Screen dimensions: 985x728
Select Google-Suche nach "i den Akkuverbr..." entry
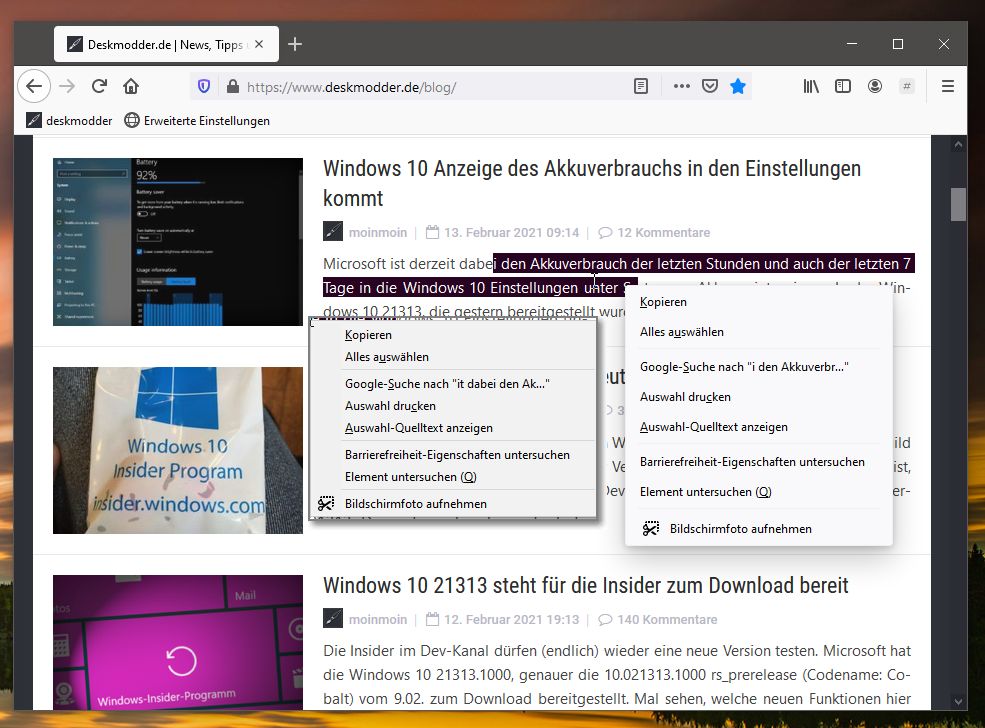pyautogui.click(x=744, y=367)
